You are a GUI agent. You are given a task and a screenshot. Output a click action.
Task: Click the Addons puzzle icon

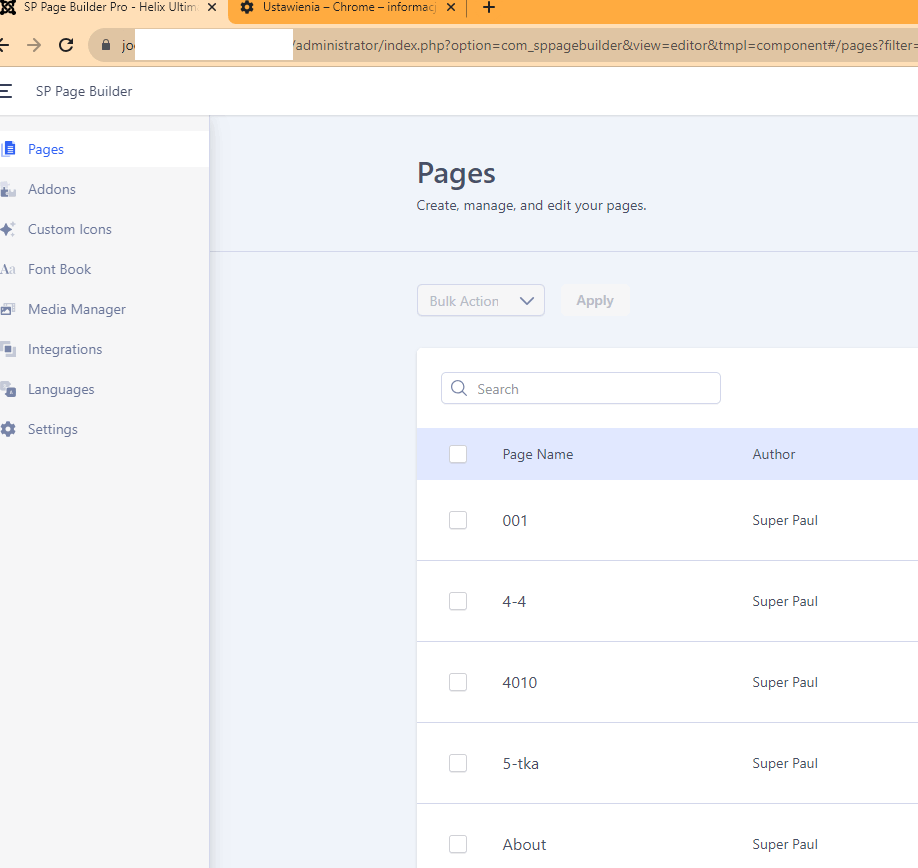[9, 189]
